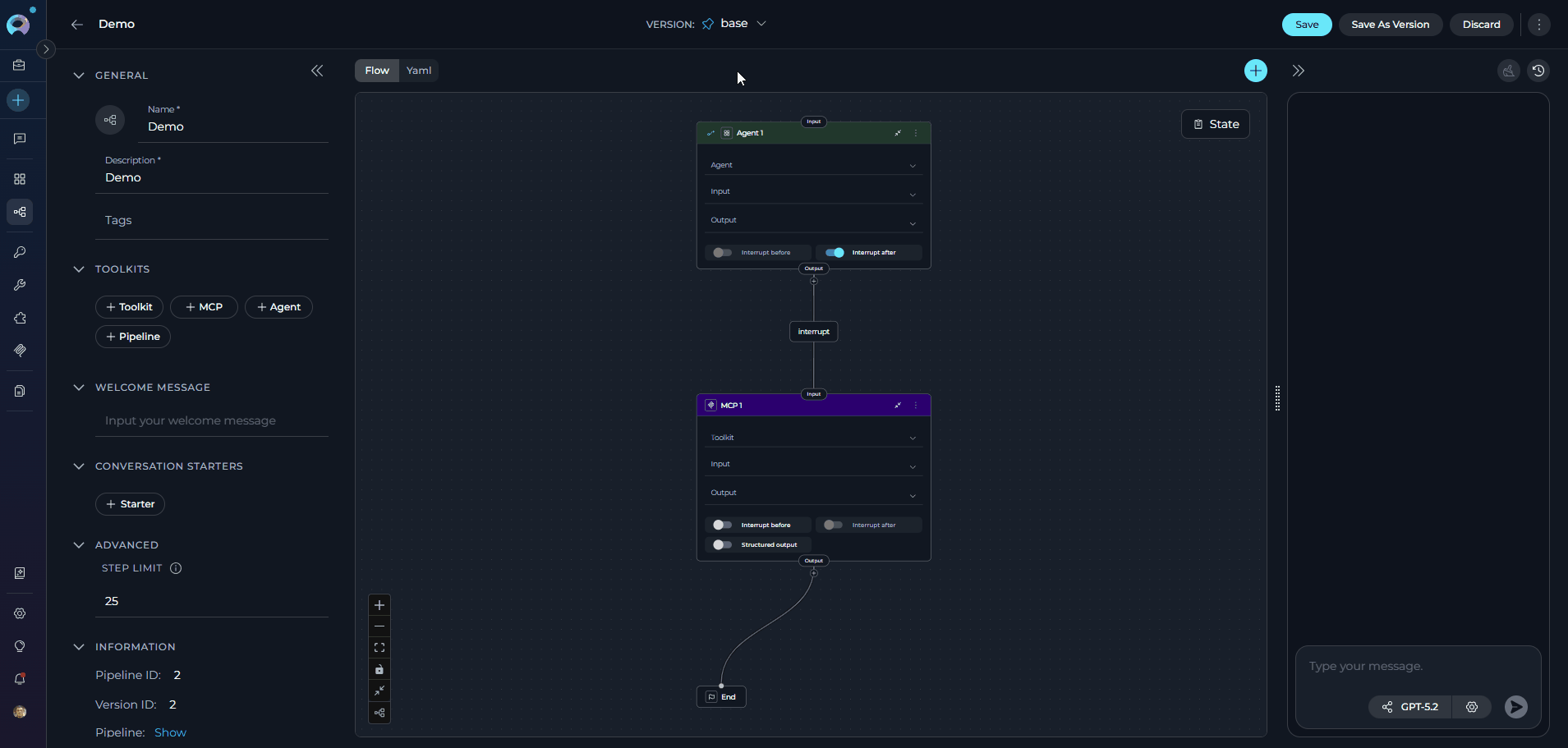1568x748 pixels.
Task: Open flow version history icon top right
Action: 1539,71
